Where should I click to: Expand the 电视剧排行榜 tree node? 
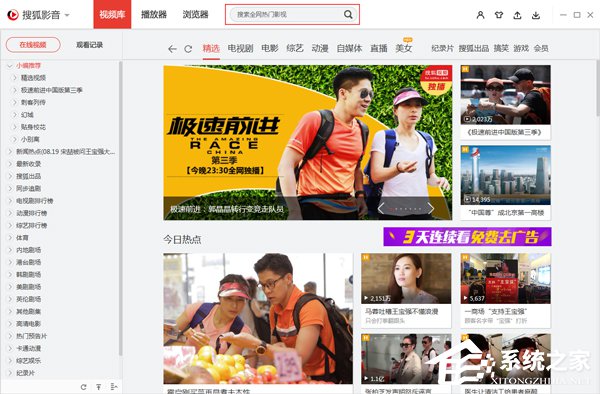10,200
